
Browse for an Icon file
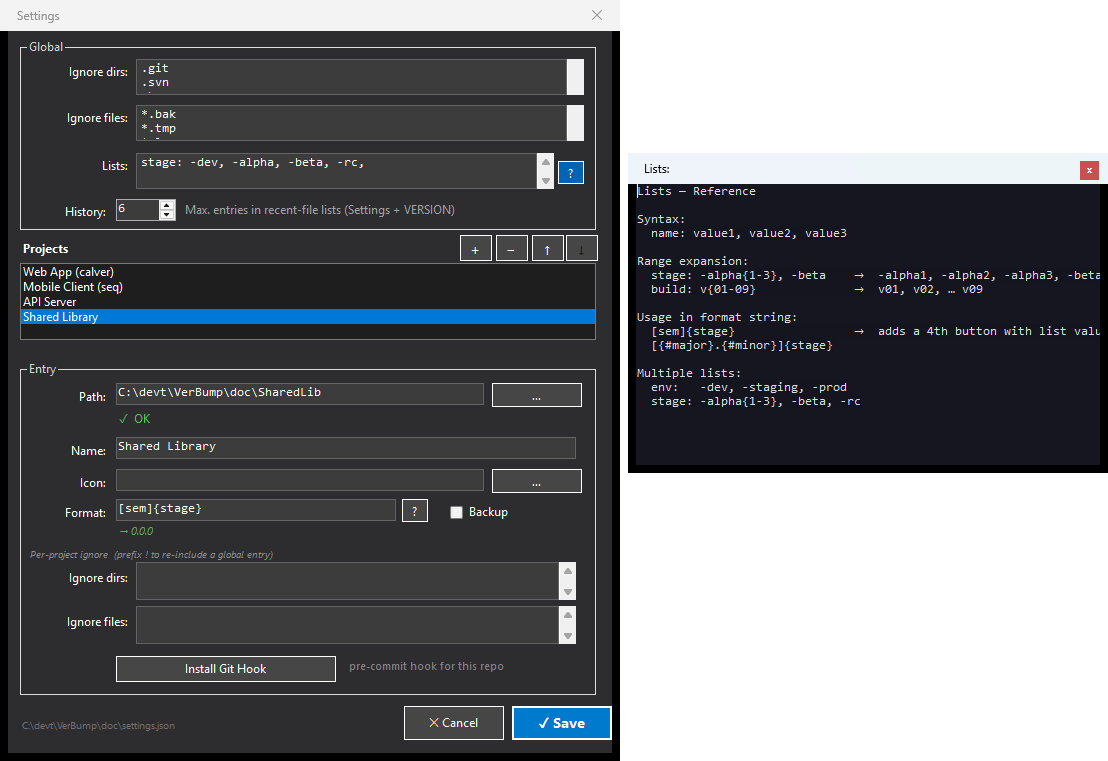536,481
